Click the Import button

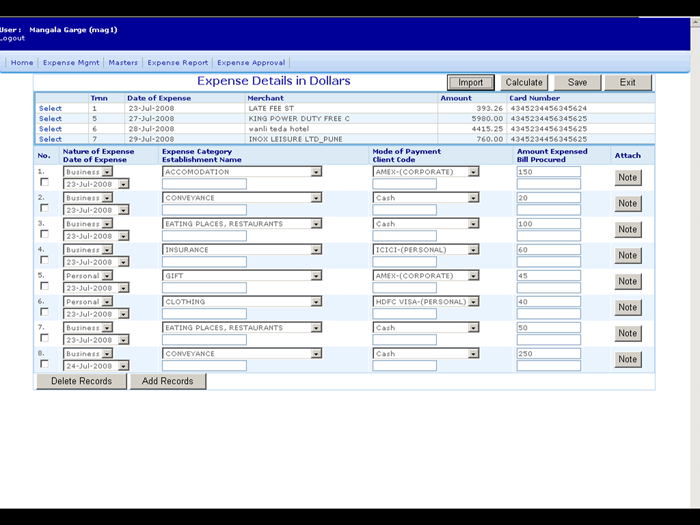click(x=471, y=83)
